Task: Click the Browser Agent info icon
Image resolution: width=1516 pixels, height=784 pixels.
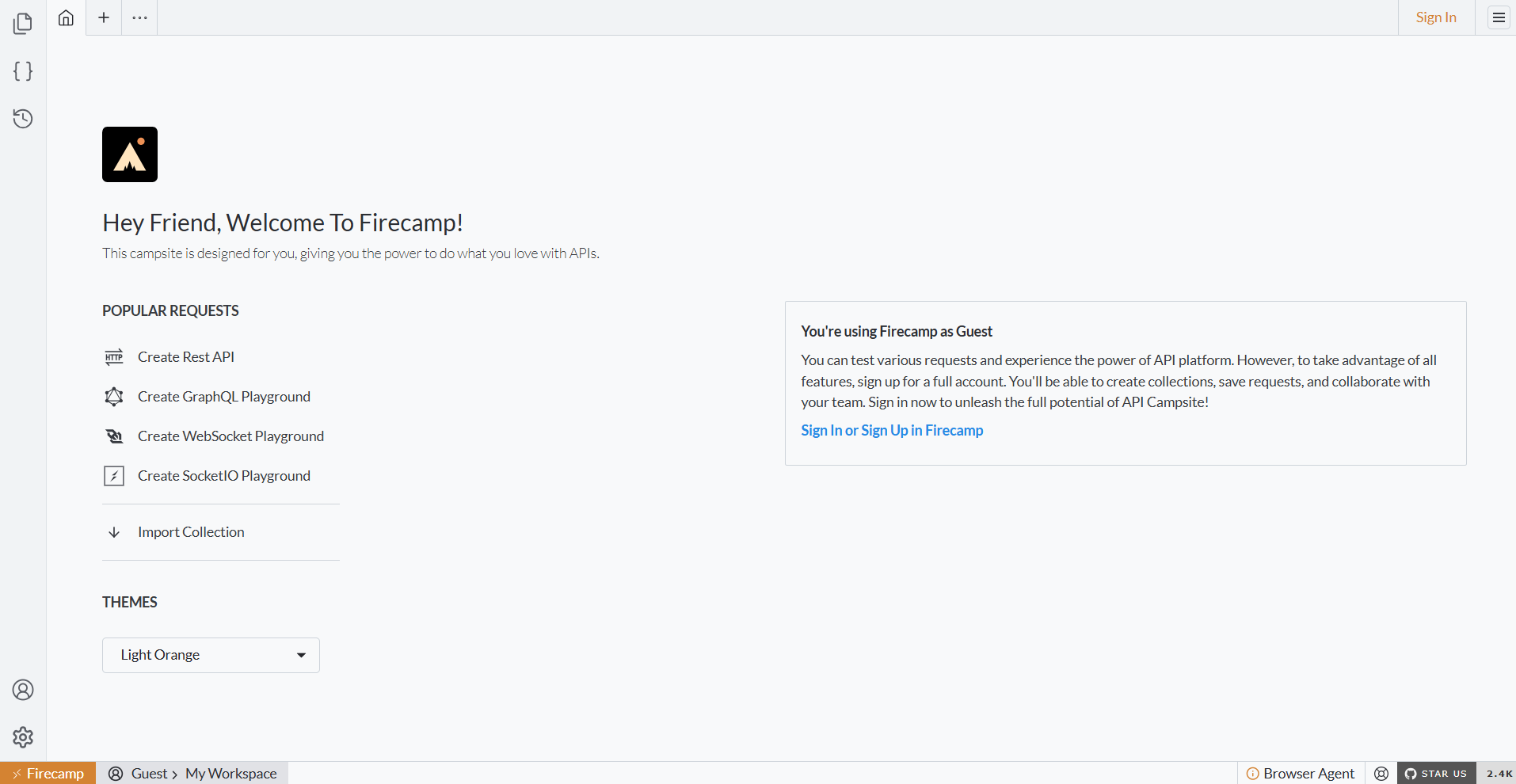Action: pos(1253,774)
